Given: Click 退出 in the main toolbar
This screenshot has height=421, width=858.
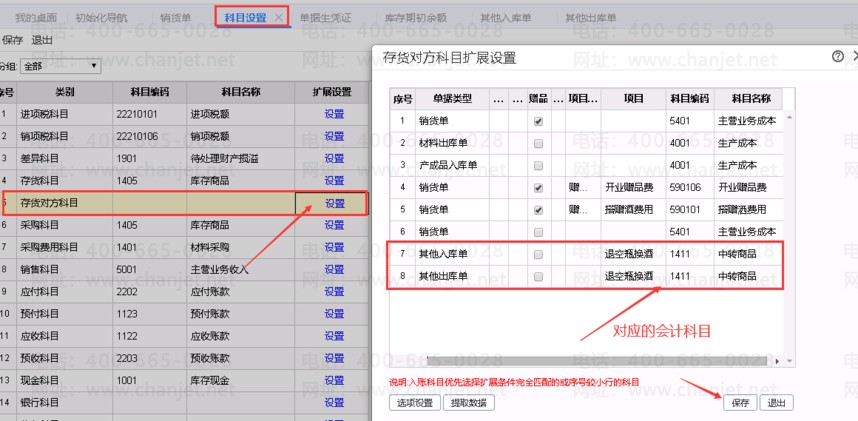Looking at the screenshot, I should pyautogui.click(x=42, y=40).
